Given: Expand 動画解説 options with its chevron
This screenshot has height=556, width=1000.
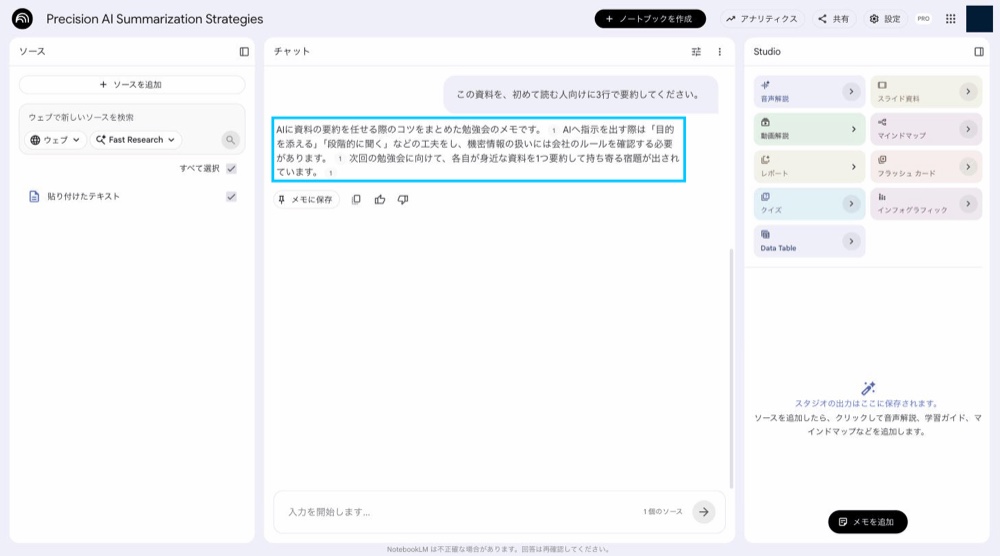Looking at the screenshot, I should pos(853,129).
